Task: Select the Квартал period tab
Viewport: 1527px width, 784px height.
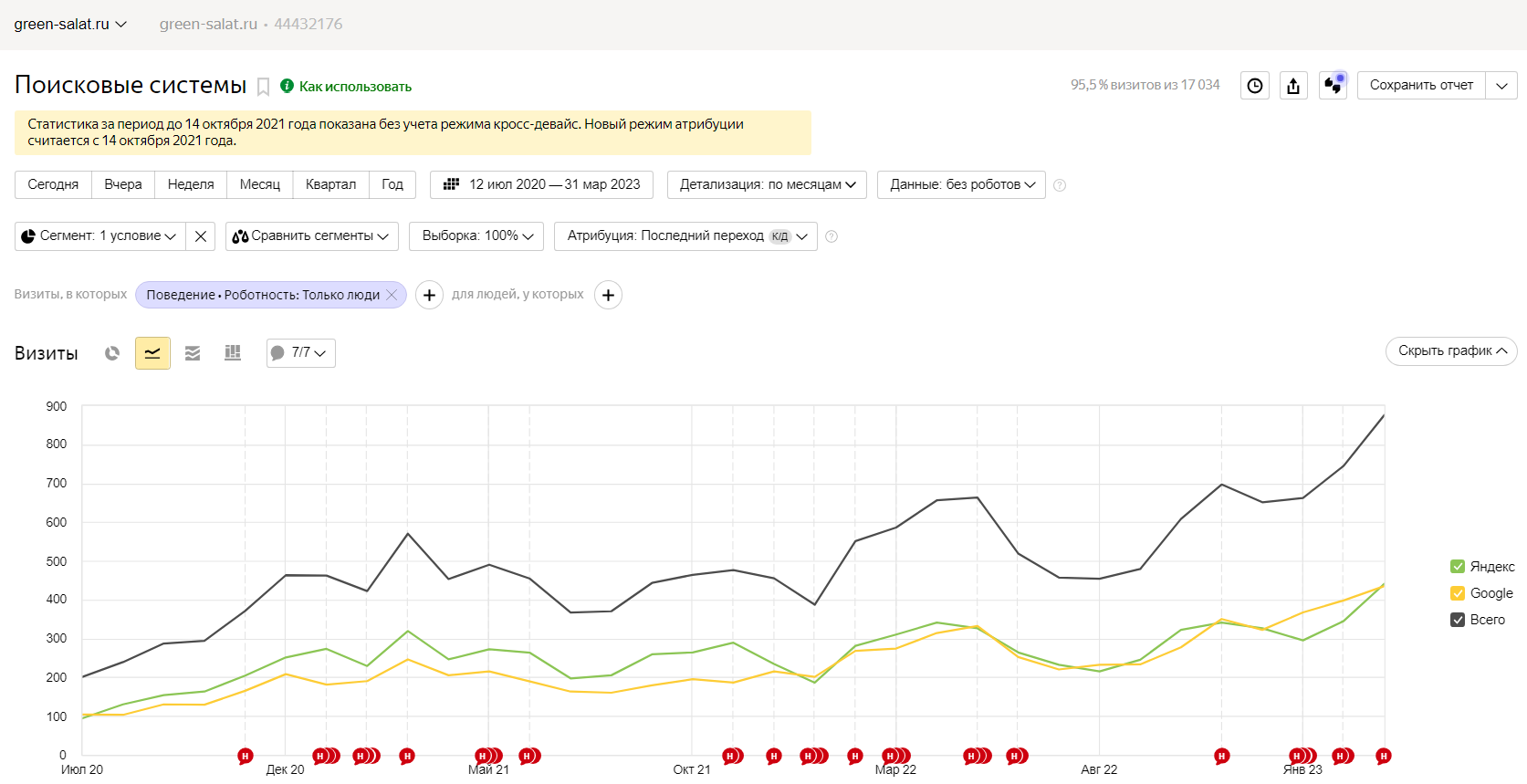Action: coord(330,184)
